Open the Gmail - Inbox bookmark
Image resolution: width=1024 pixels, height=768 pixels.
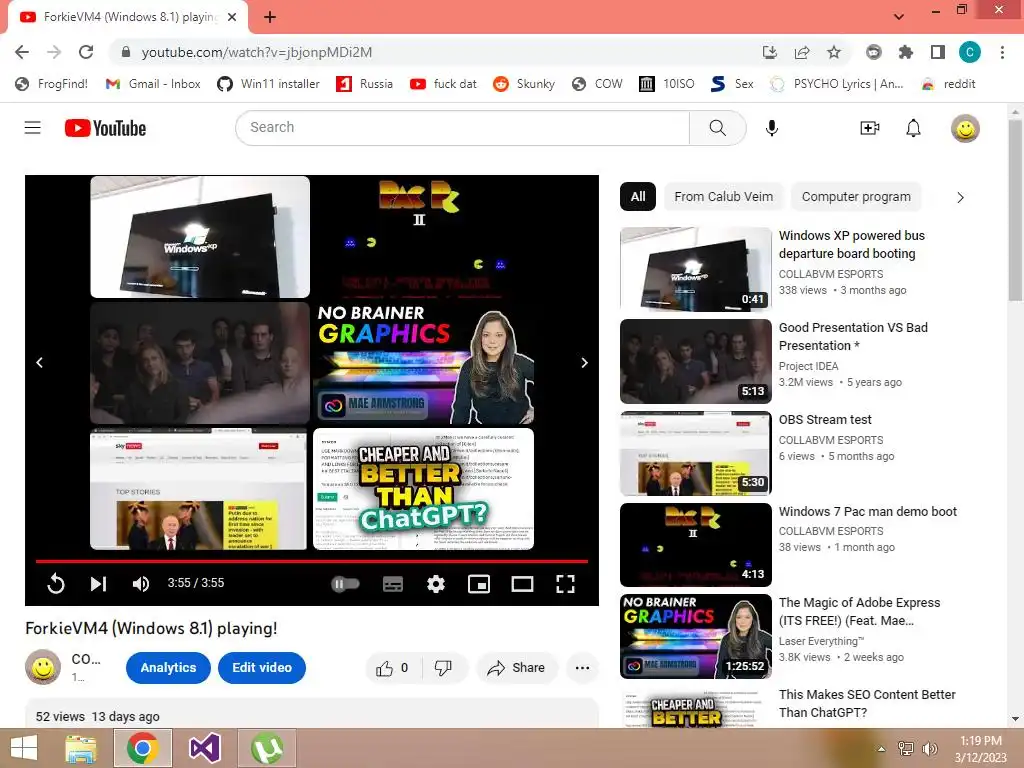(153, 84)
